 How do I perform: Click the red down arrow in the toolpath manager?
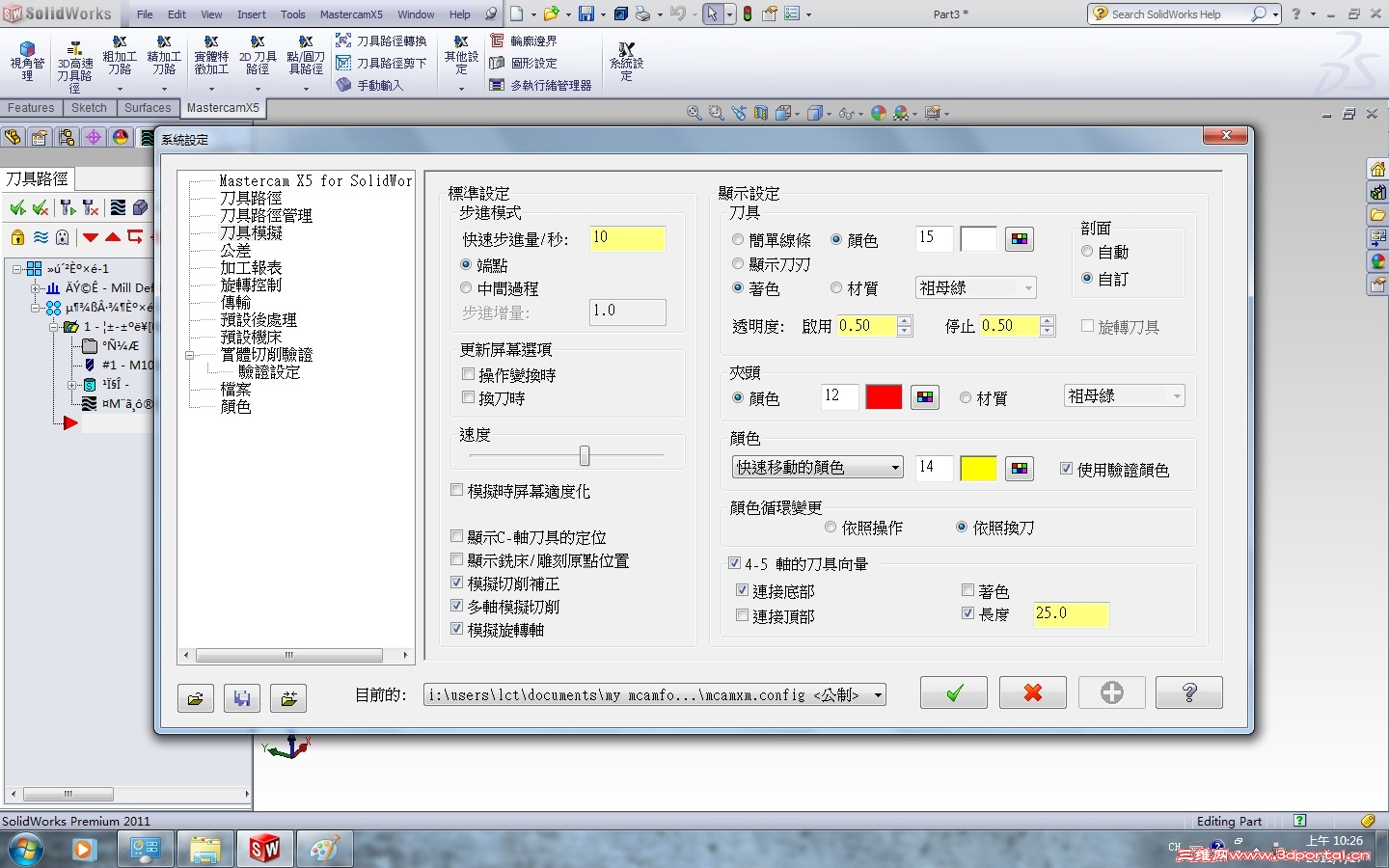(91, 237)
